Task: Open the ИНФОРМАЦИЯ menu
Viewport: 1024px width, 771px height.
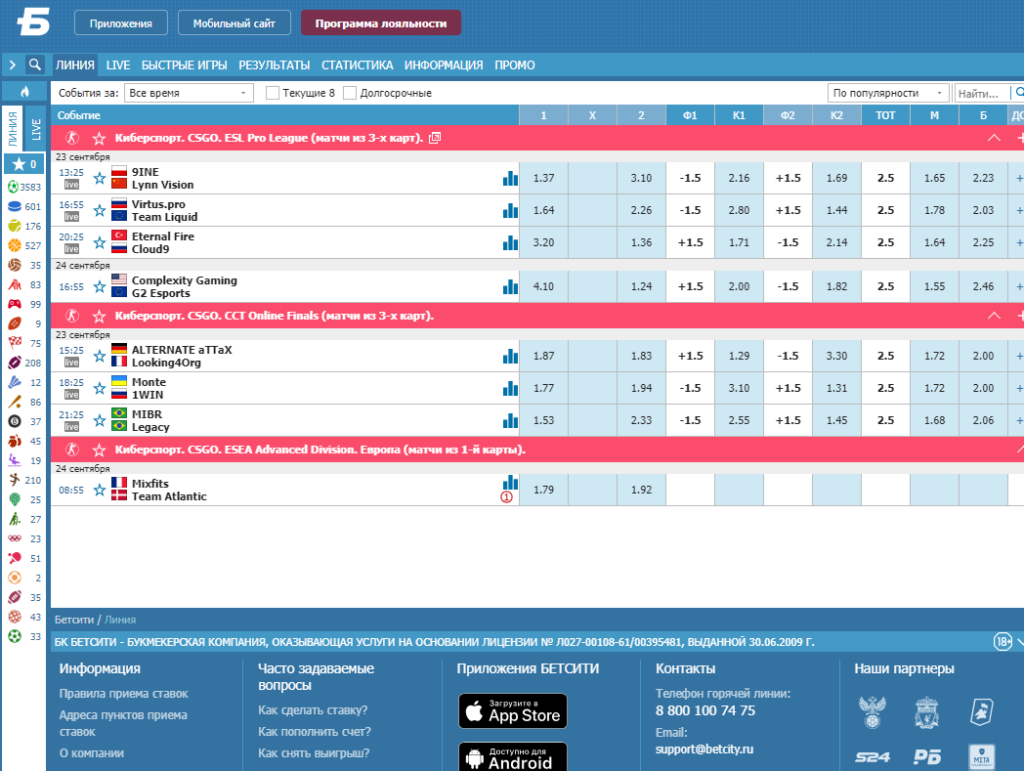Action: (443, 65)
